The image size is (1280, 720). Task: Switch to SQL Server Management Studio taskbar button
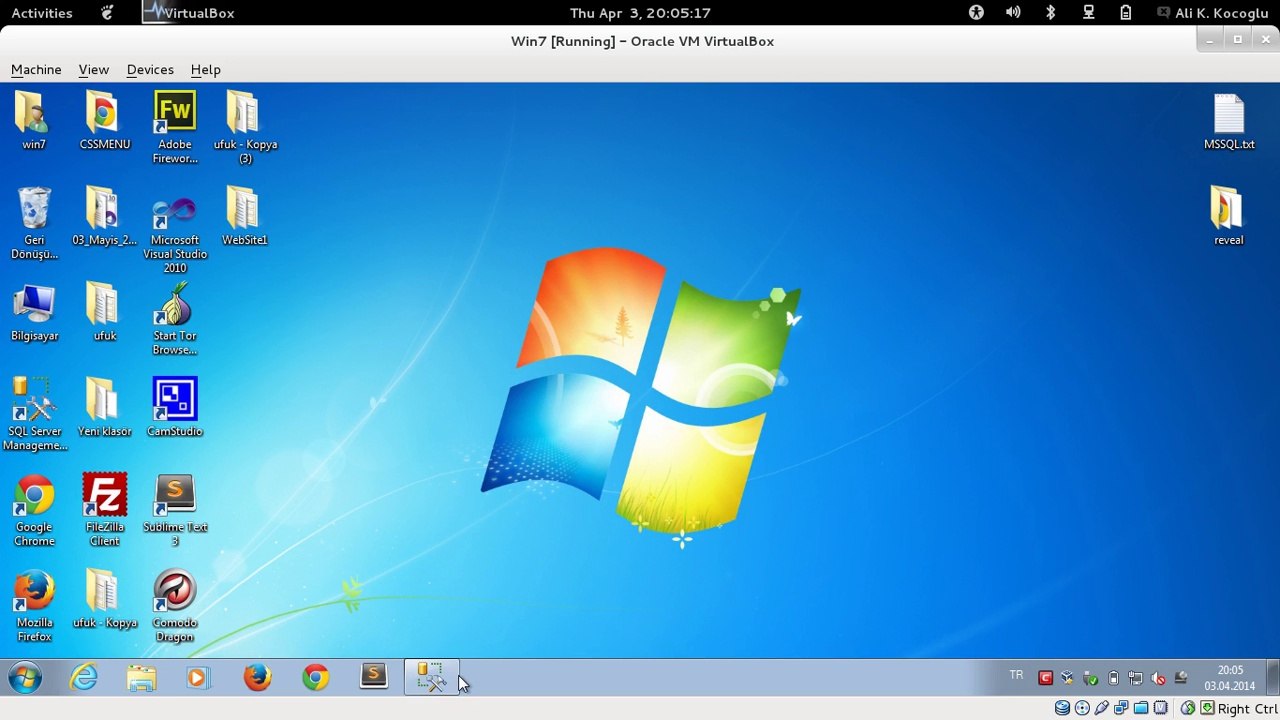pos(431,678)
